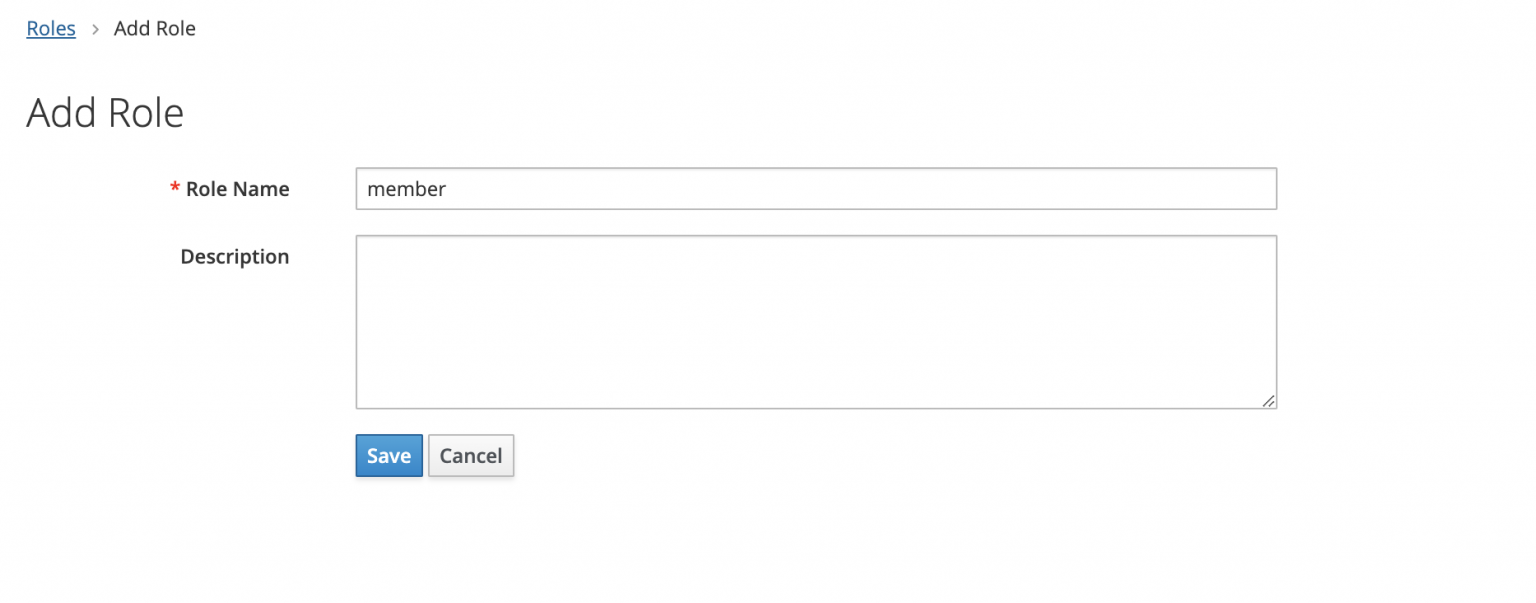Discard the role form with Cancel
The height and width of the screenshot is (603, 1536).
[471, 456]
